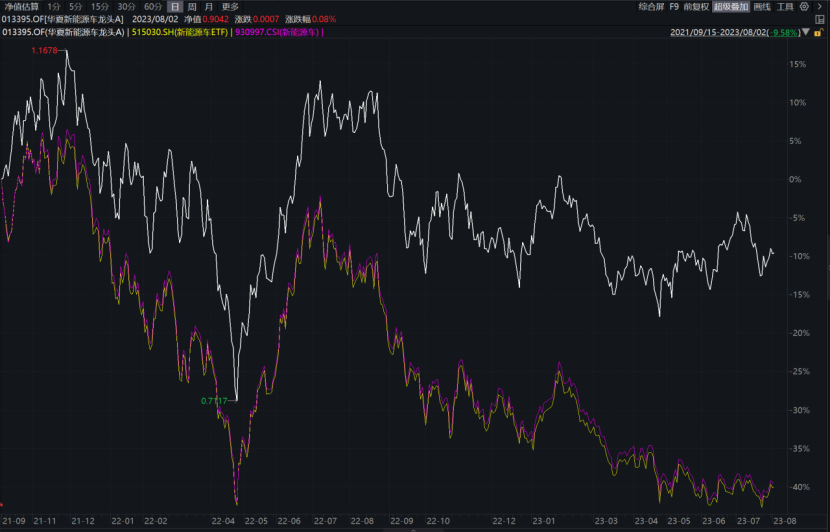
Task: Click the 0.7117 low price marker
Action: coord(214,401)
